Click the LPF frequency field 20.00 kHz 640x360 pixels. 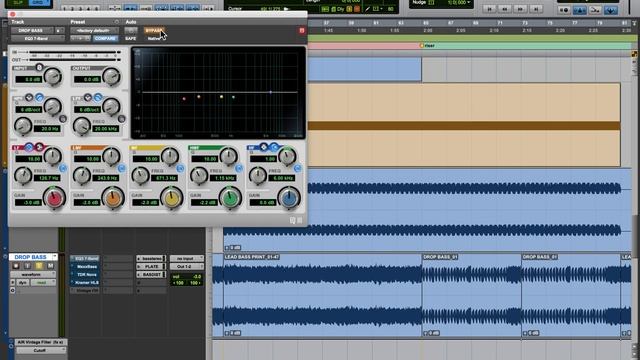click(106, 129)
